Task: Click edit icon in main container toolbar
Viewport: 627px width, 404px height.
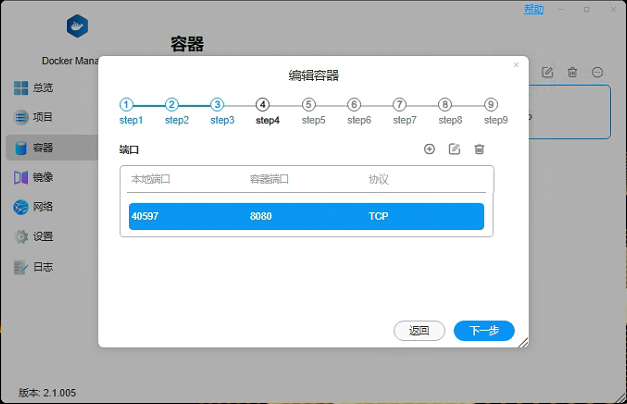Action: click(547, 72)
